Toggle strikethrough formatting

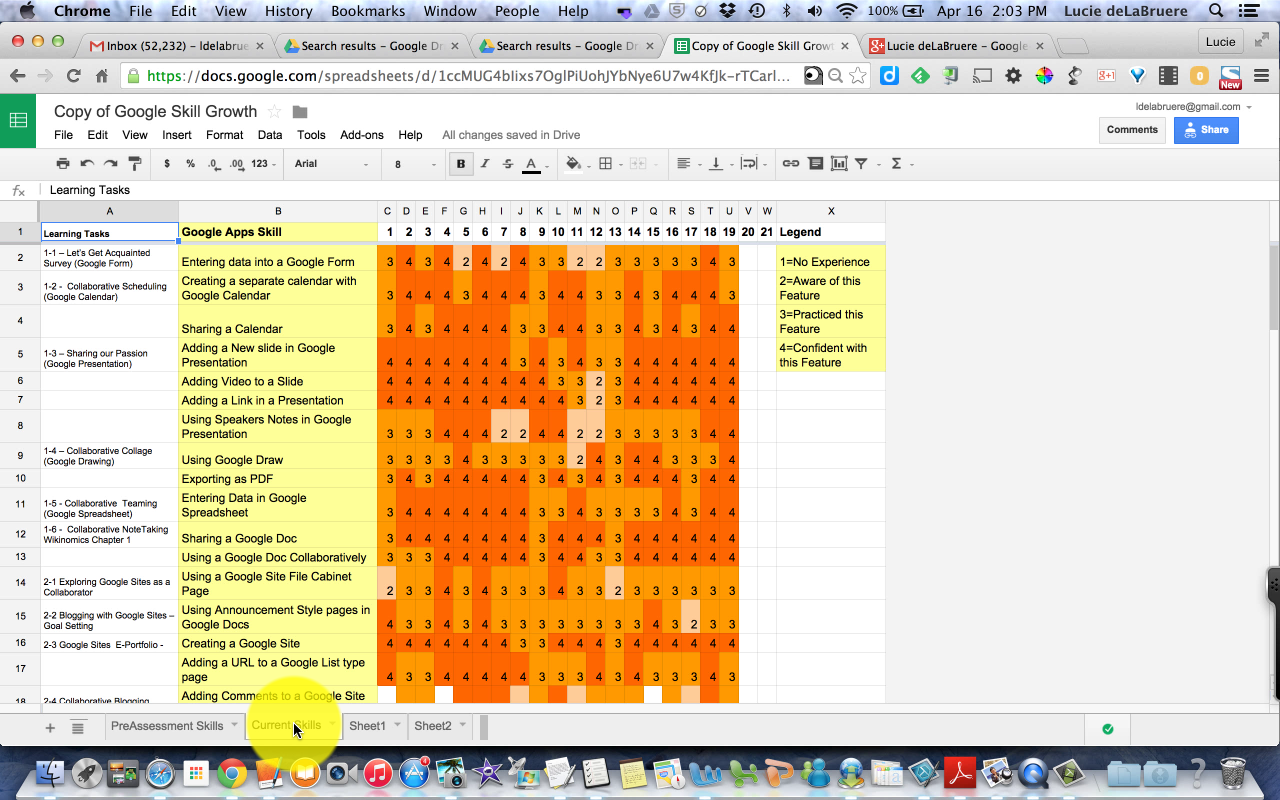(508, 164)
